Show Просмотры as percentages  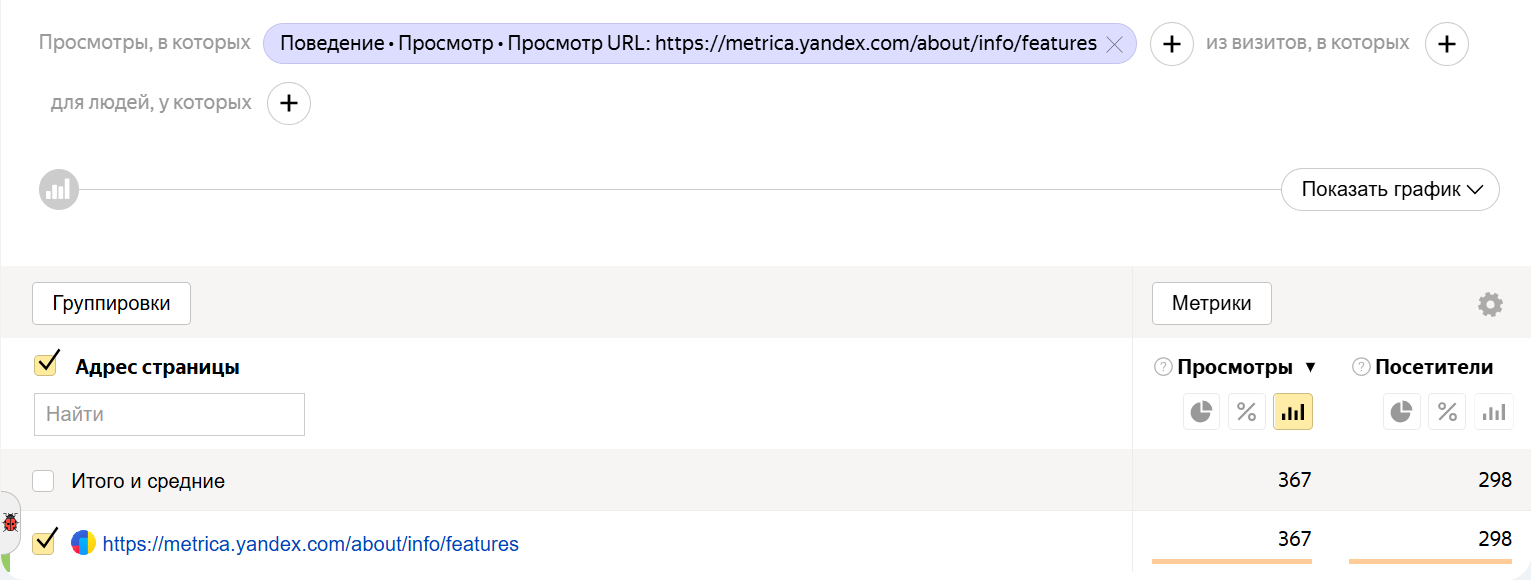(x=1246, y=412)
